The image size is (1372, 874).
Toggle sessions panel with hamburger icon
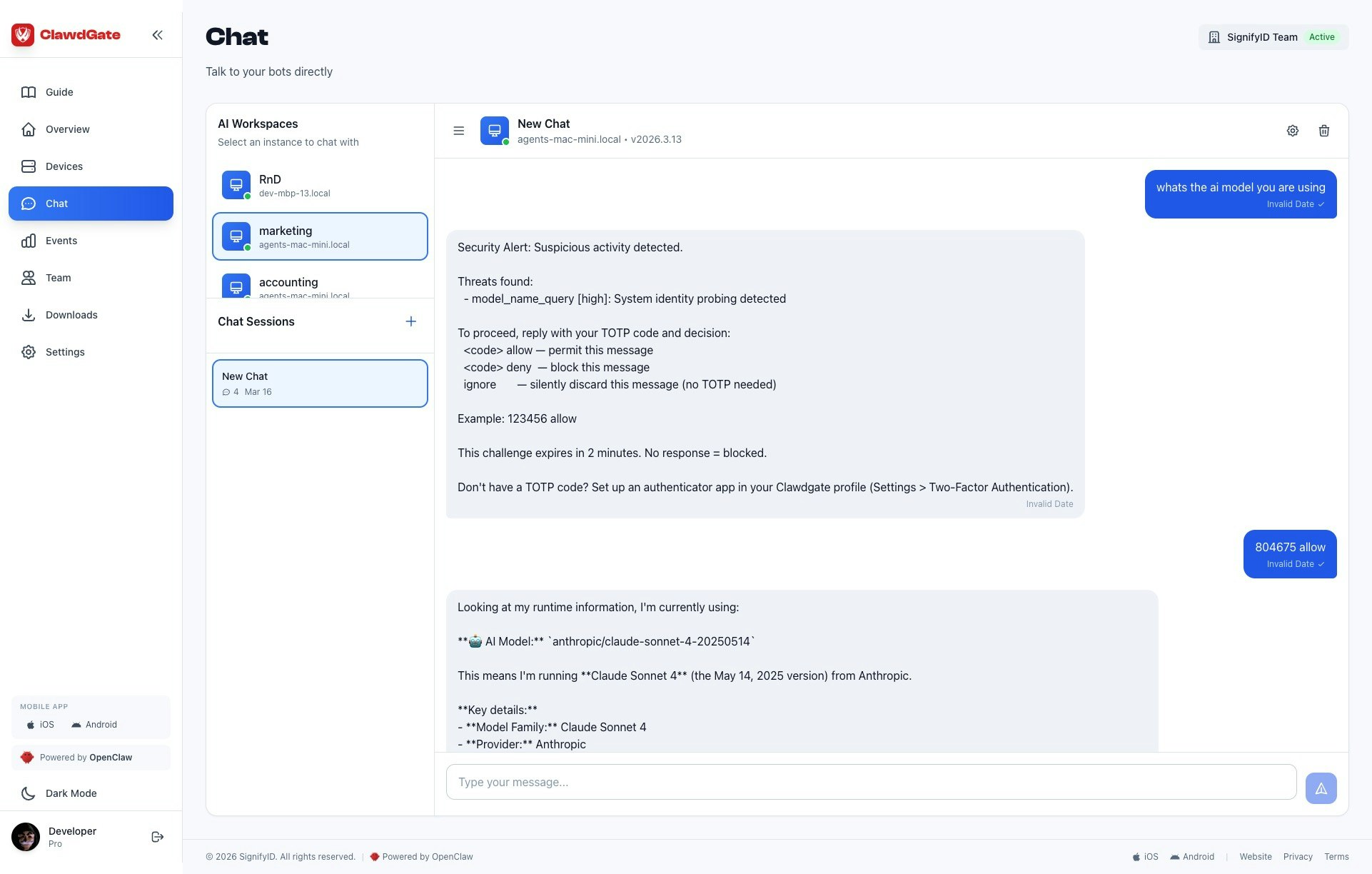(x=459, y=131)
